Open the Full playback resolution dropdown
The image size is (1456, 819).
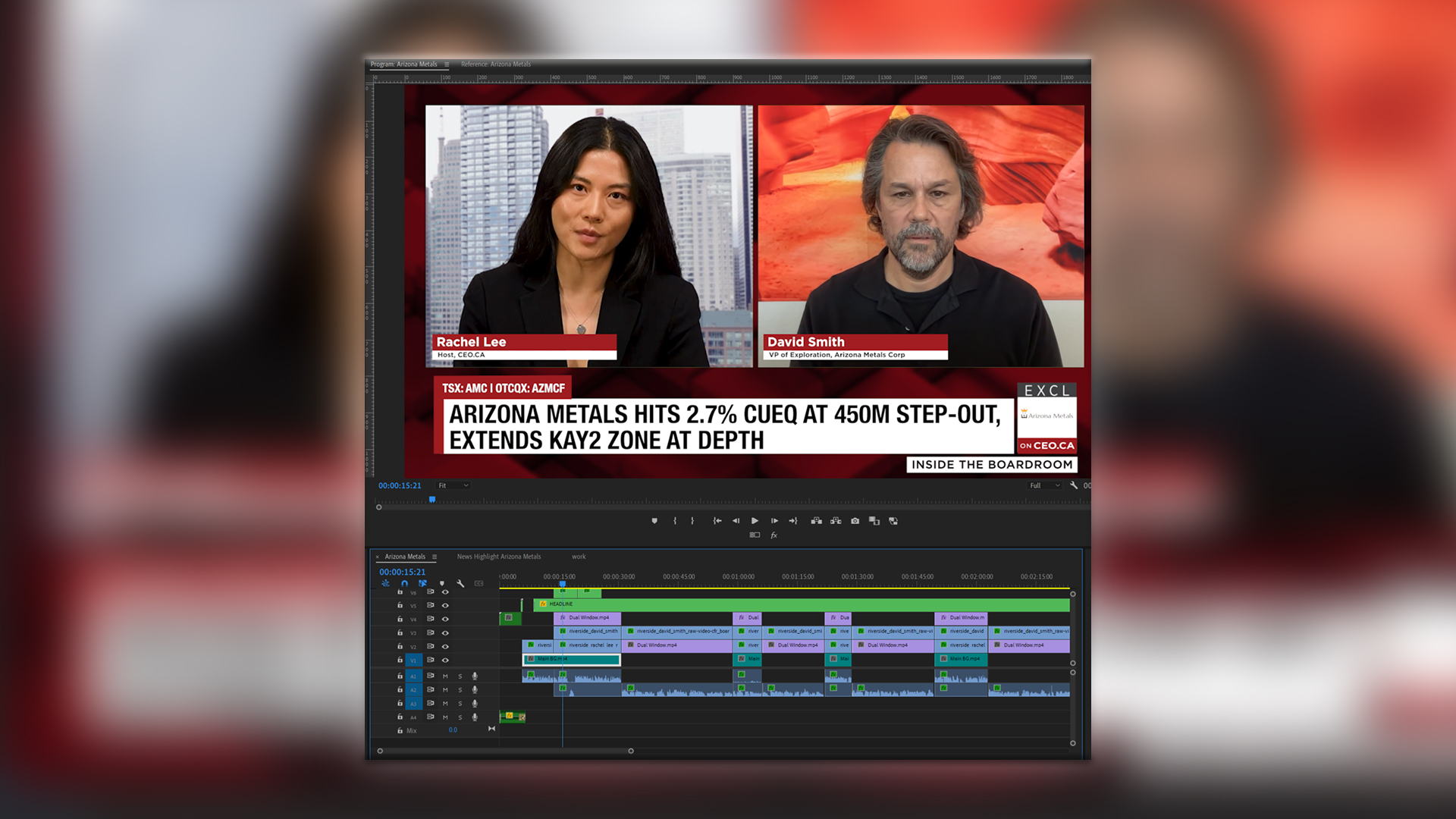coord(1044,486)
